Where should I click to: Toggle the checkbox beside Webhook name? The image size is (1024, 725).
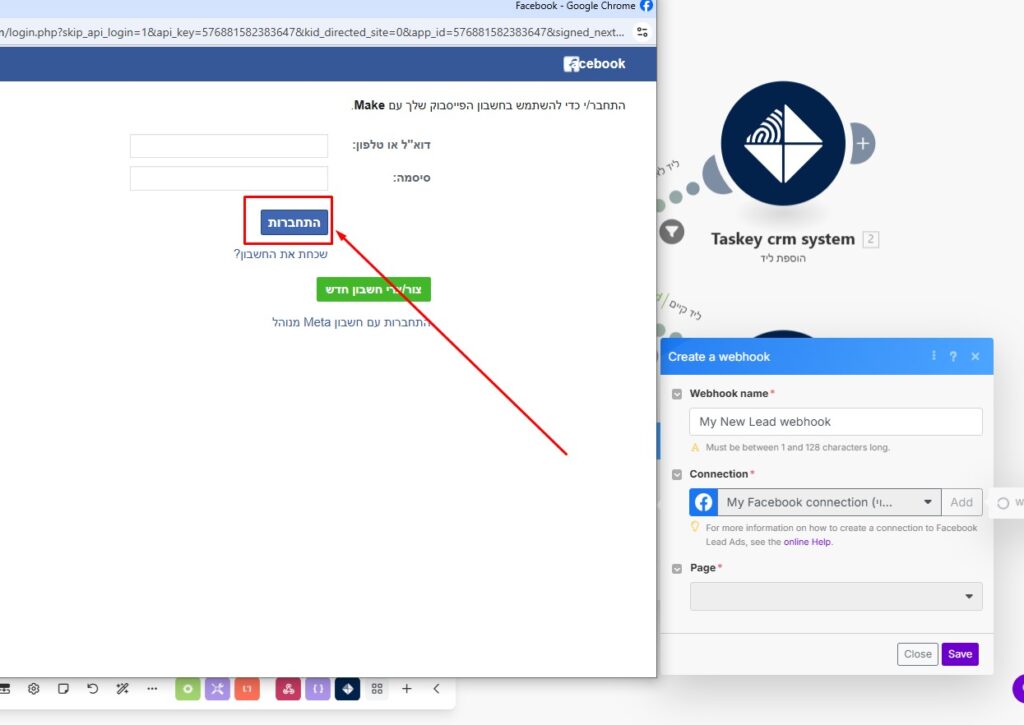[677, 394]
